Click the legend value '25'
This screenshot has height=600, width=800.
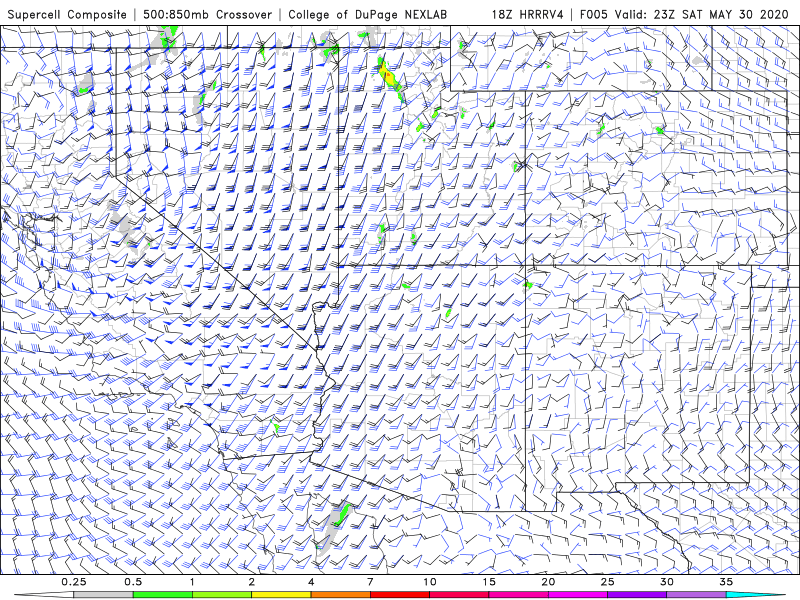click(x=608, y=582)
